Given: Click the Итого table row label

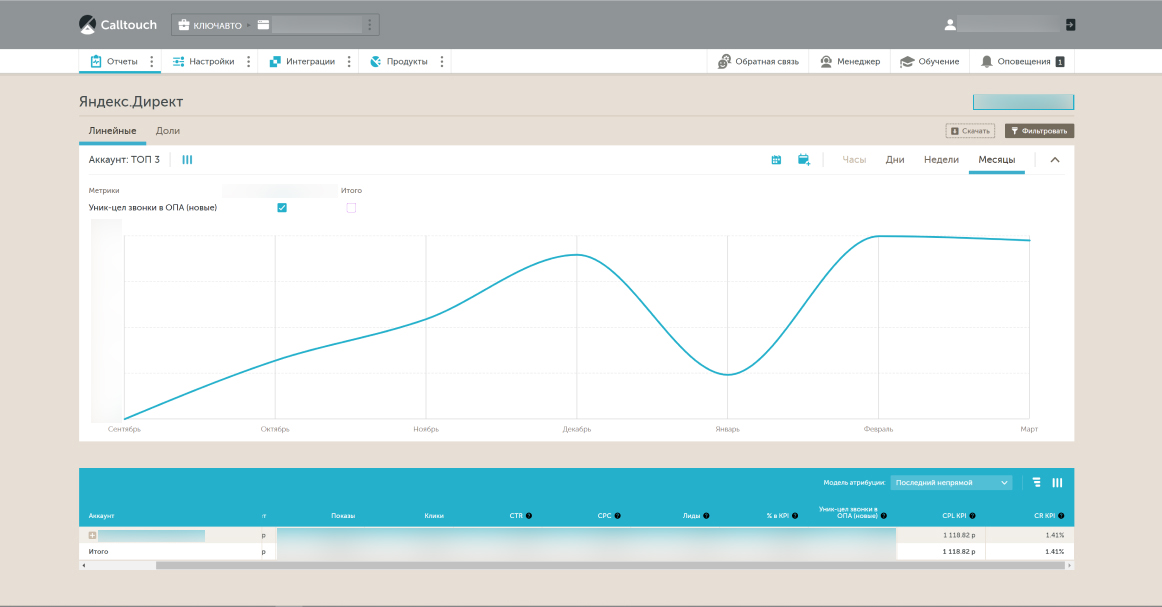Looking at the screenshot, I should (x=99, y=551).
